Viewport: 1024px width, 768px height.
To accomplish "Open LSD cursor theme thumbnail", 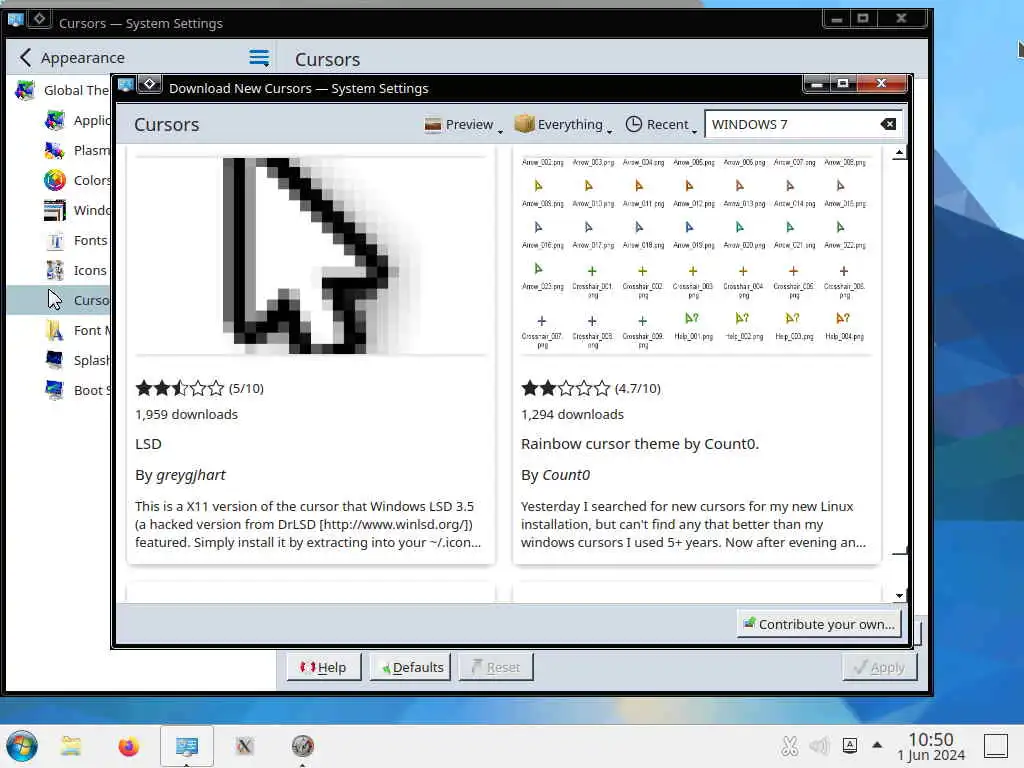I will [311, 256].
